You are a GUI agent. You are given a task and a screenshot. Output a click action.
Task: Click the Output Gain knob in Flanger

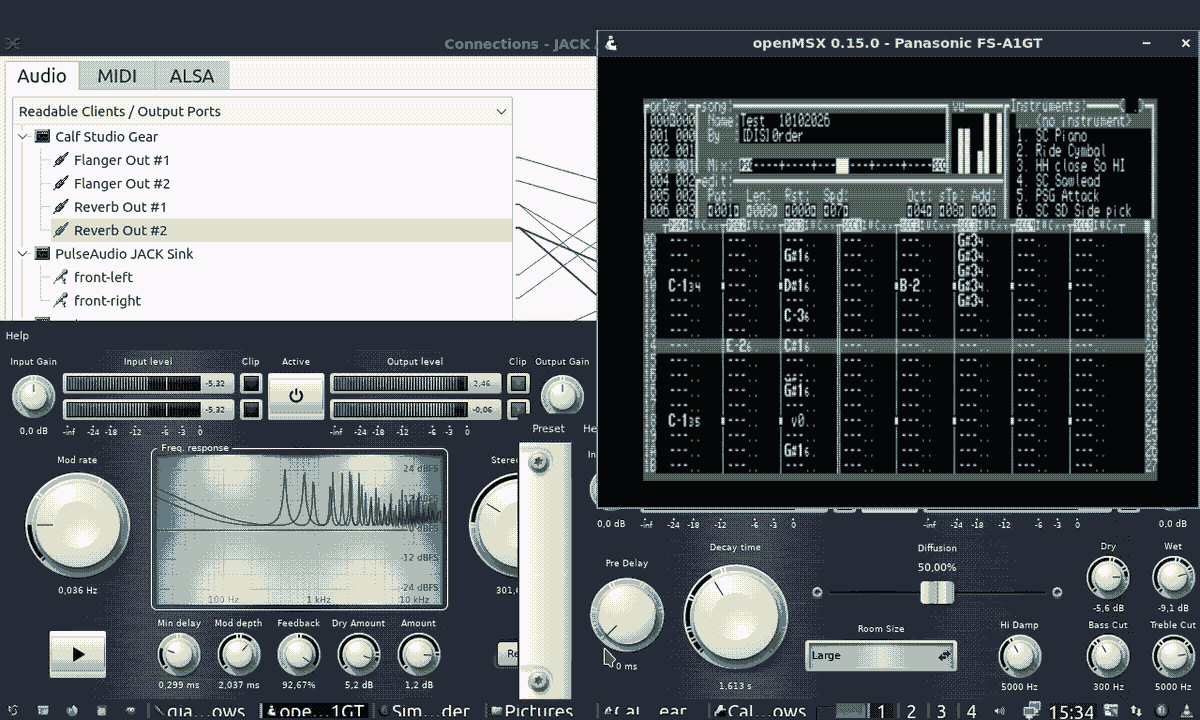(x=562, y=396)
